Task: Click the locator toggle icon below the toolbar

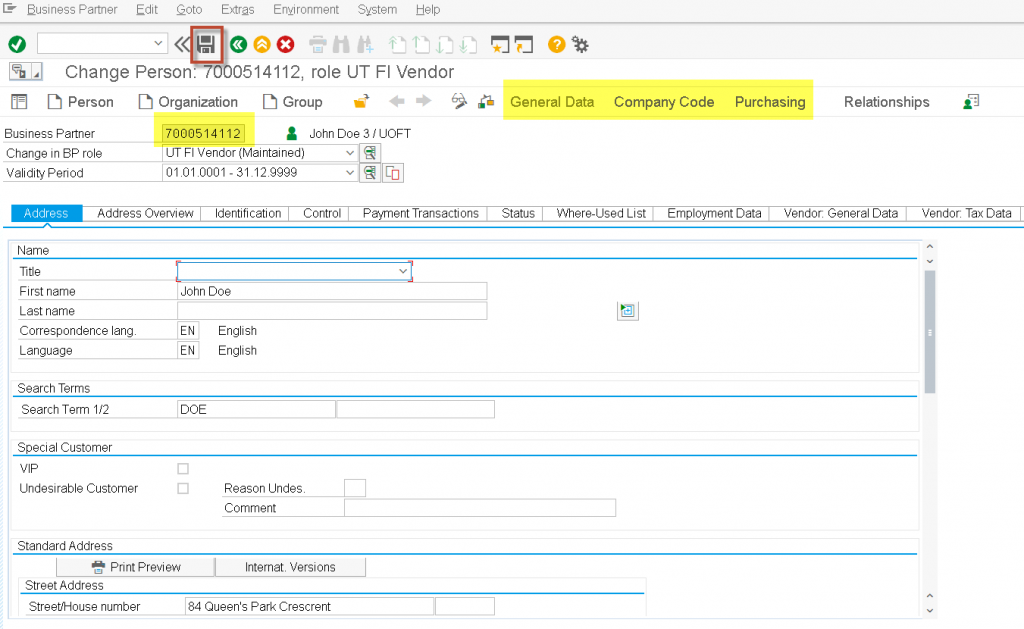Action: 21,72
